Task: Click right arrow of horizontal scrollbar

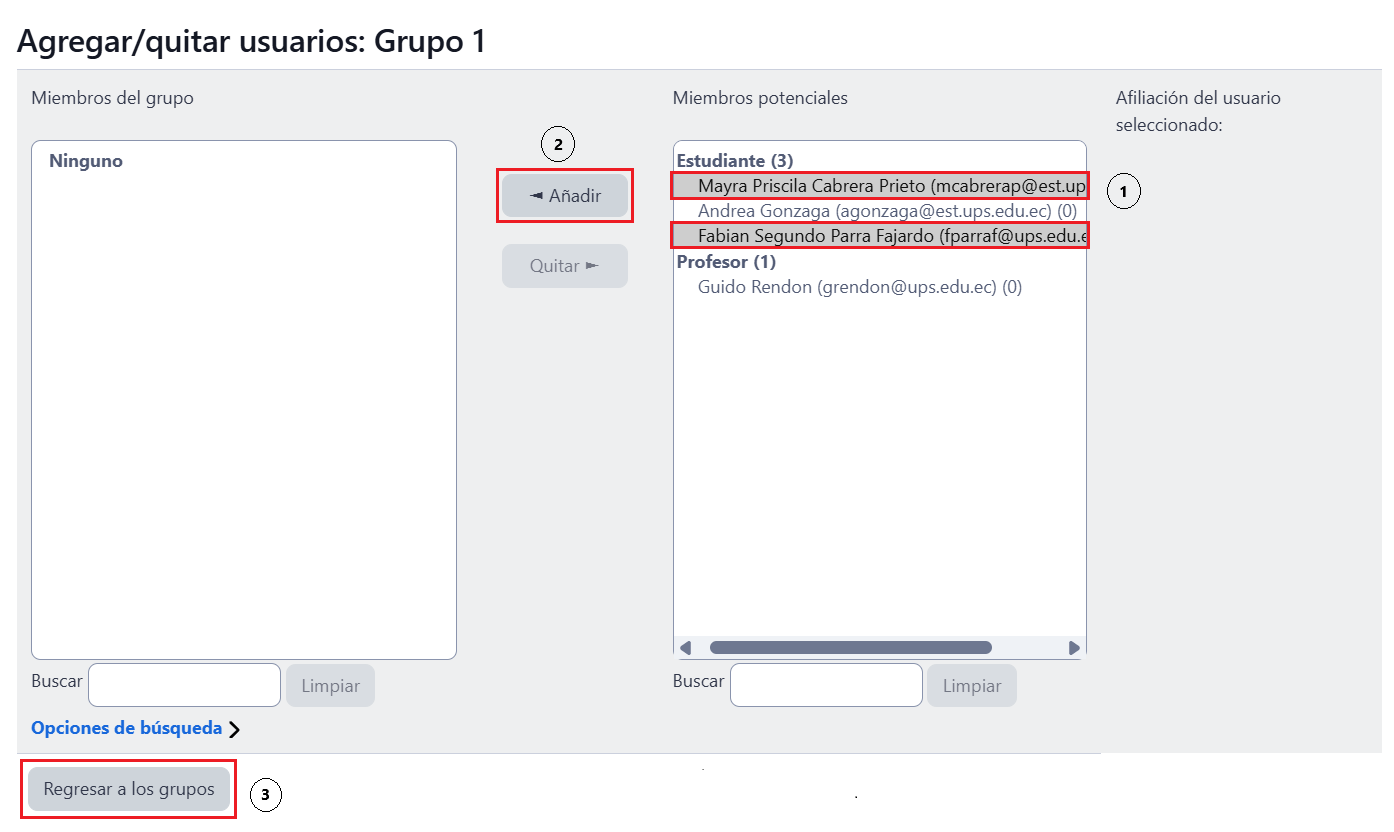Action: [1075, 647]
